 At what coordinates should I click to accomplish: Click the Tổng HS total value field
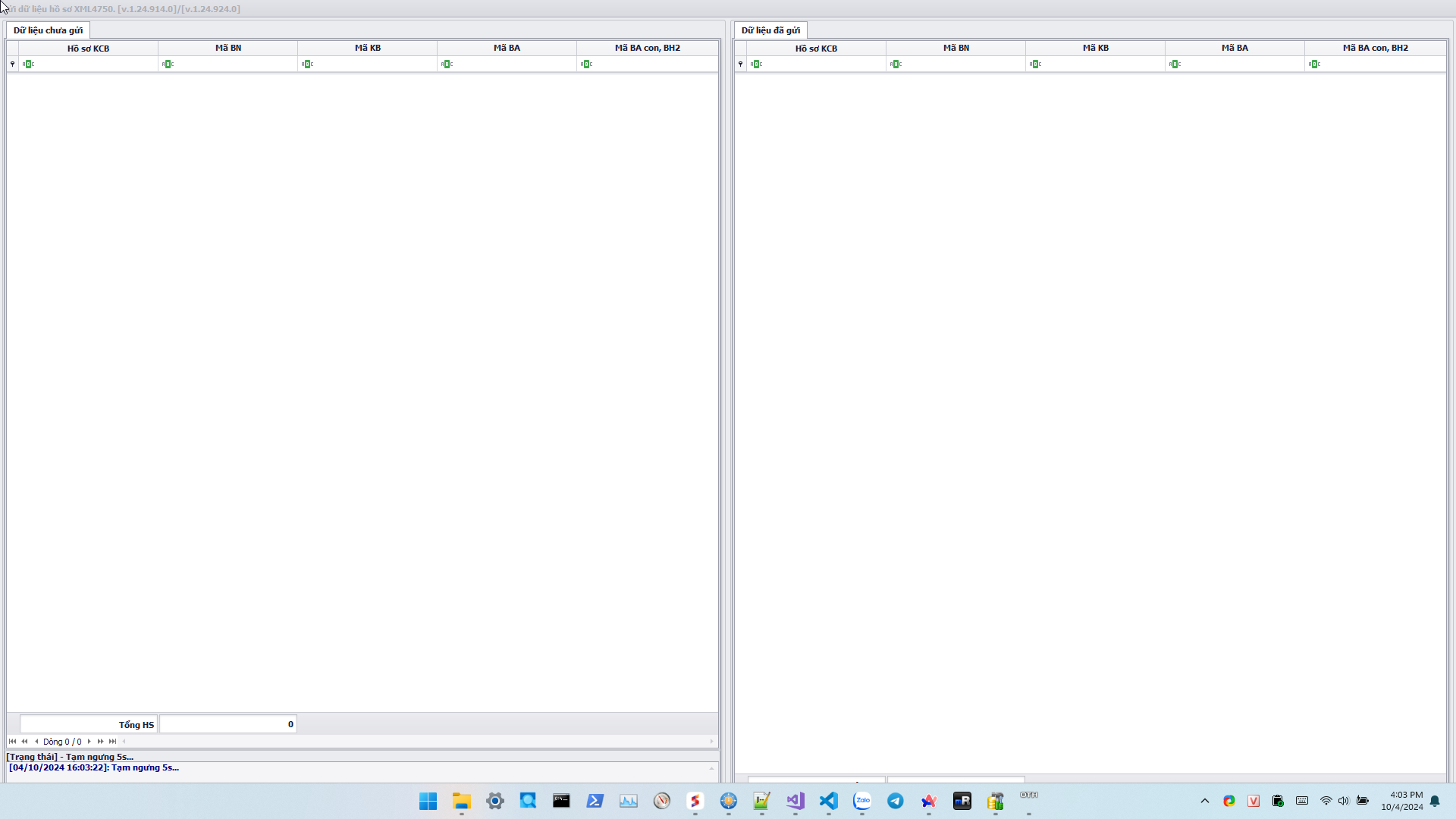(227, 724)
